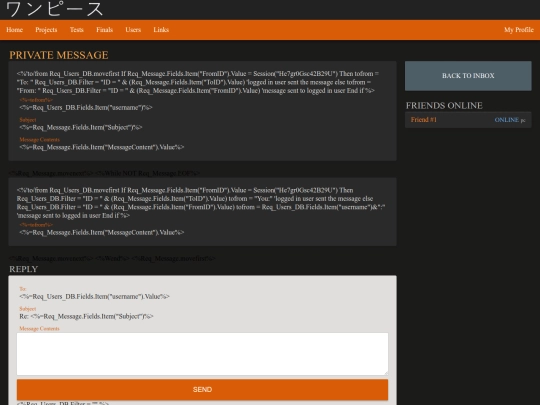540x405 pixels.
Task: Click the PRIVATE MESSAGE heading
Action: 59,55
